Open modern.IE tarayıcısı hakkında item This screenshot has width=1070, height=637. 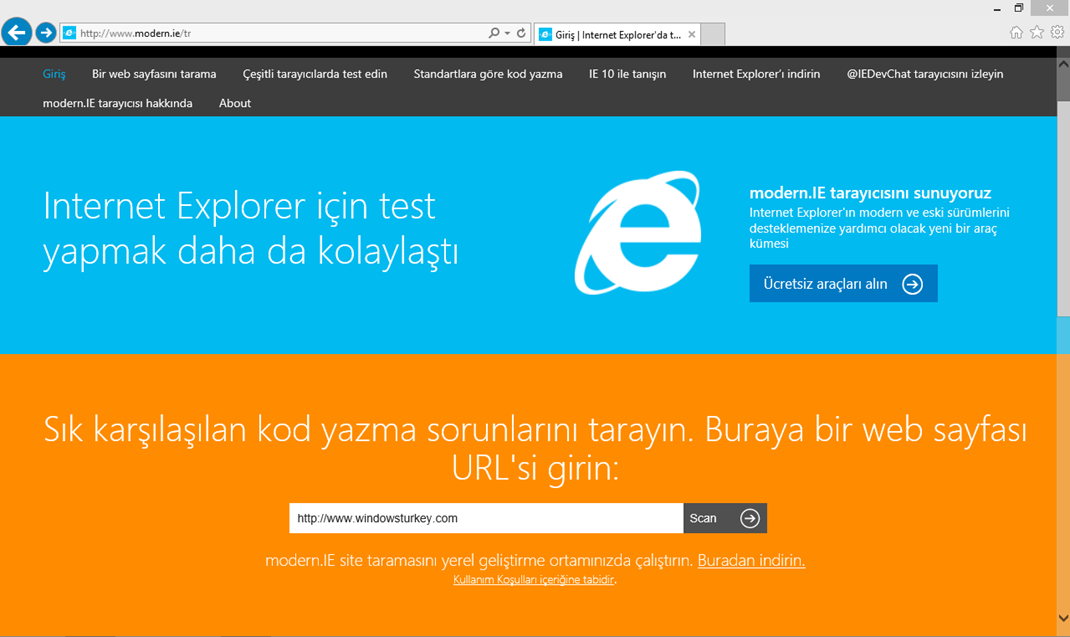pos(117,103)
